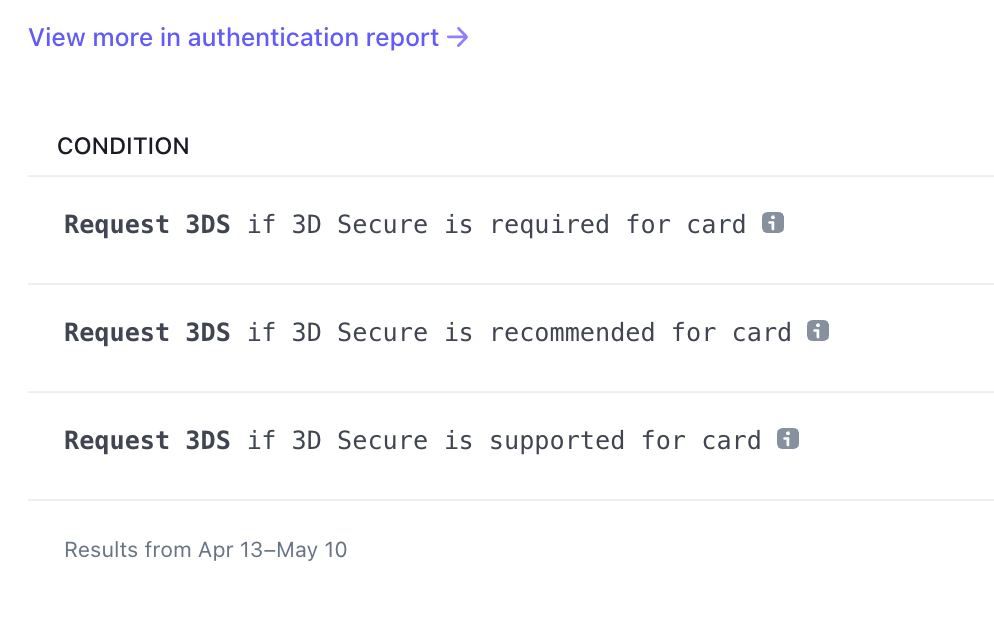Click '3D Secure' text in the recommended rule

point(359,333)
